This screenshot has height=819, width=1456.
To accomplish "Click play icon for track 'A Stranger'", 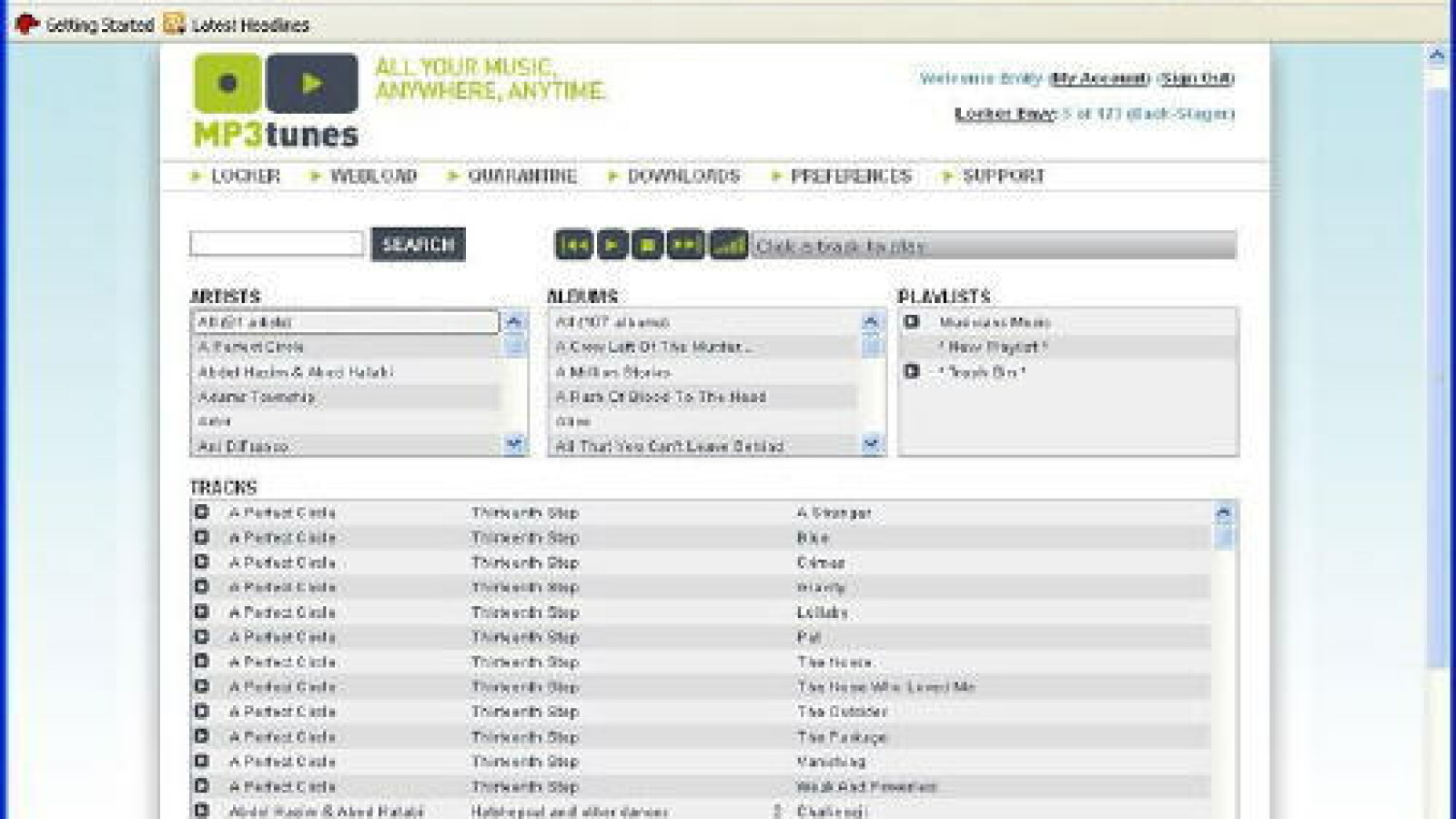I will 201,512.
